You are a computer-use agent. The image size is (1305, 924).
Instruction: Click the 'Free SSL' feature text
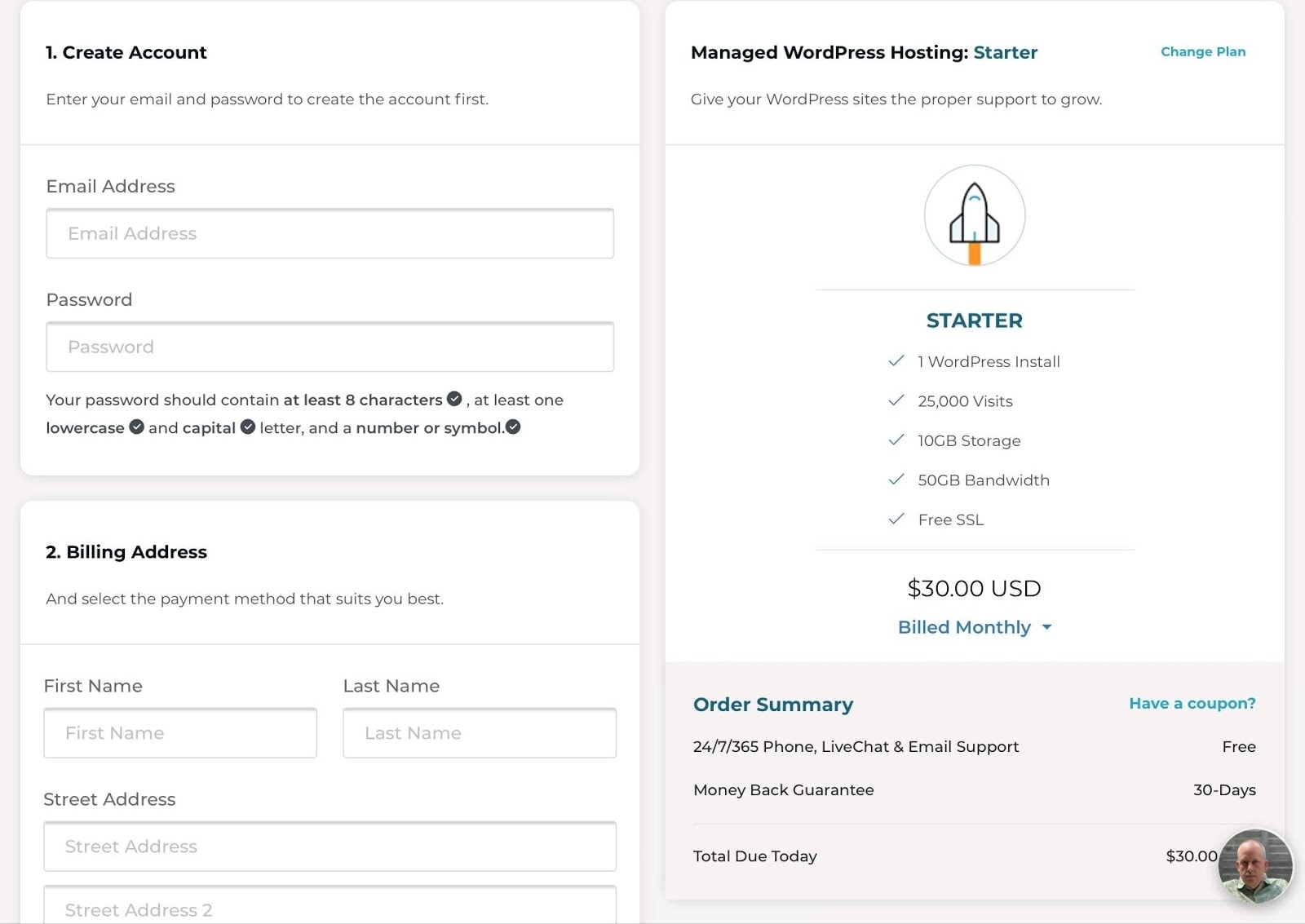(x=950, y=519)
